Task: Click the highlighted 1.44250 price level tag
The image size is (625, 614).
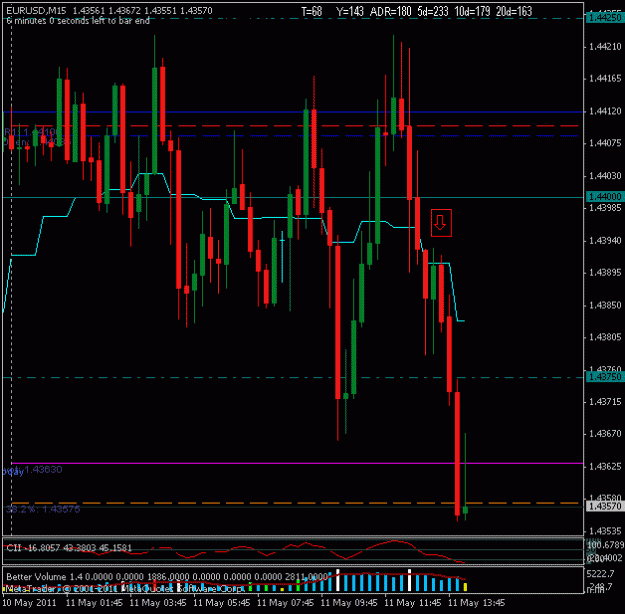Action: pyautogui.click(x=605, y=18)
